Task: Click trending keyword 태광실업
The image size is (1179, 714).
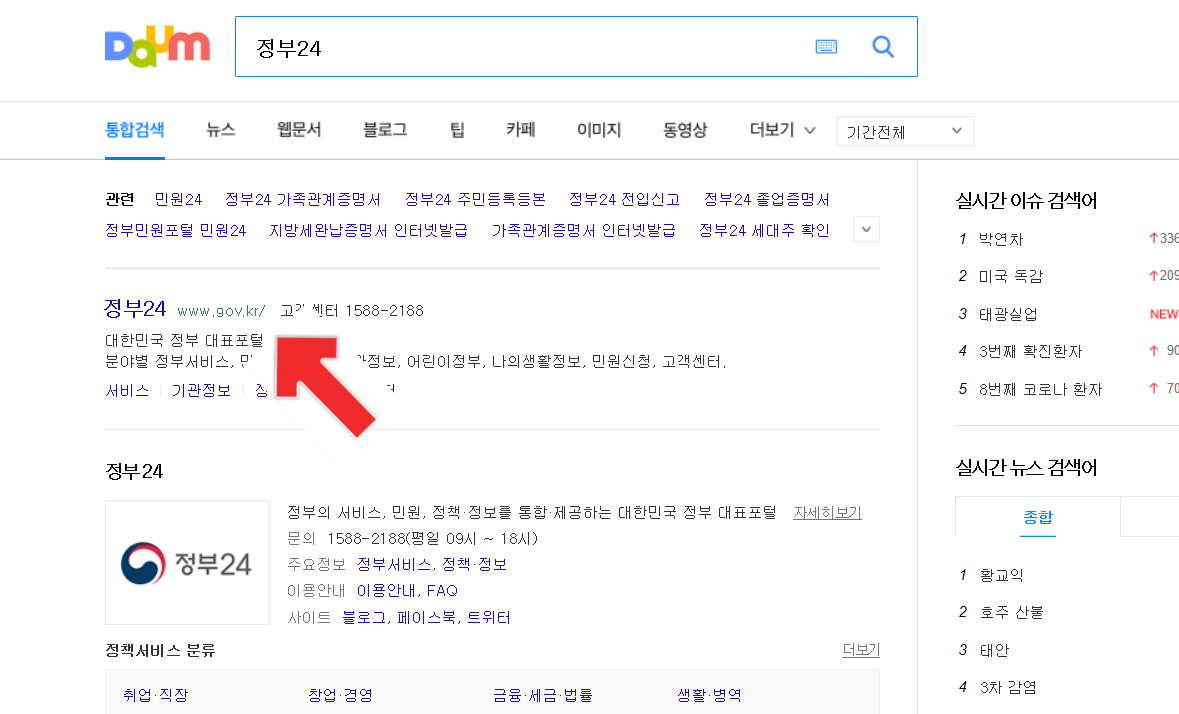Action: [1008, 314]
